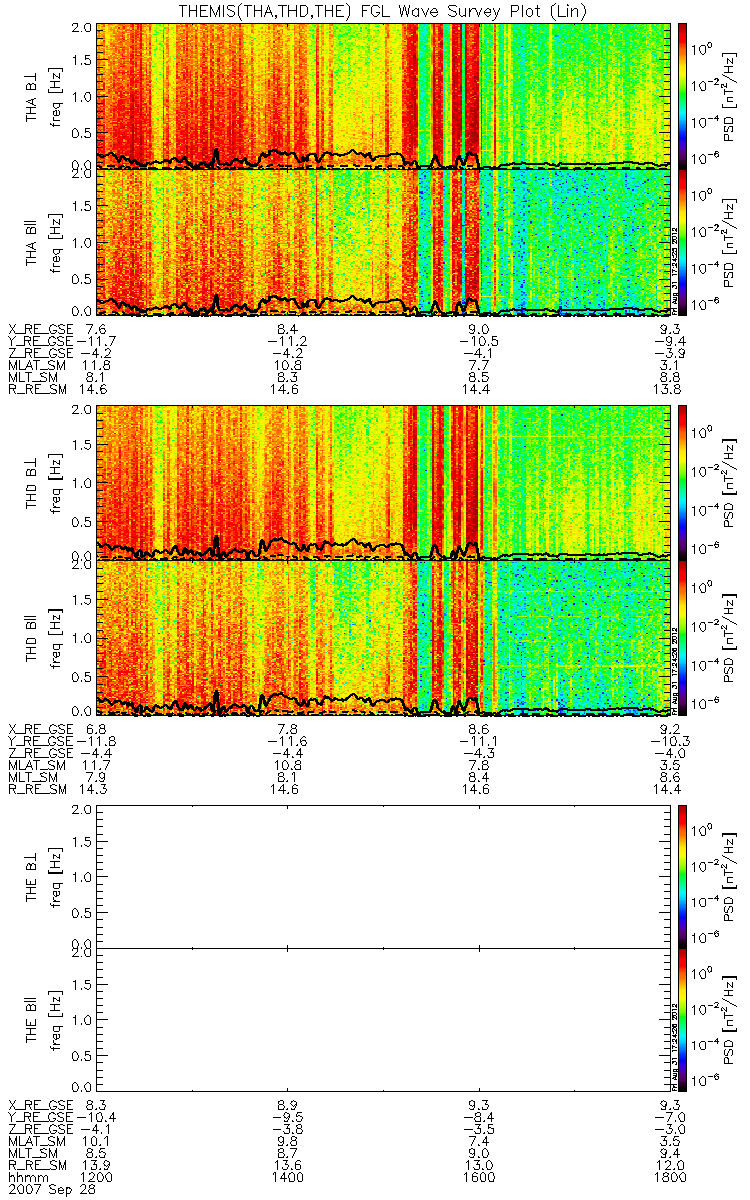Click the THE B∥ axis label
The image size is (750, 1200).
point(32,1021)
